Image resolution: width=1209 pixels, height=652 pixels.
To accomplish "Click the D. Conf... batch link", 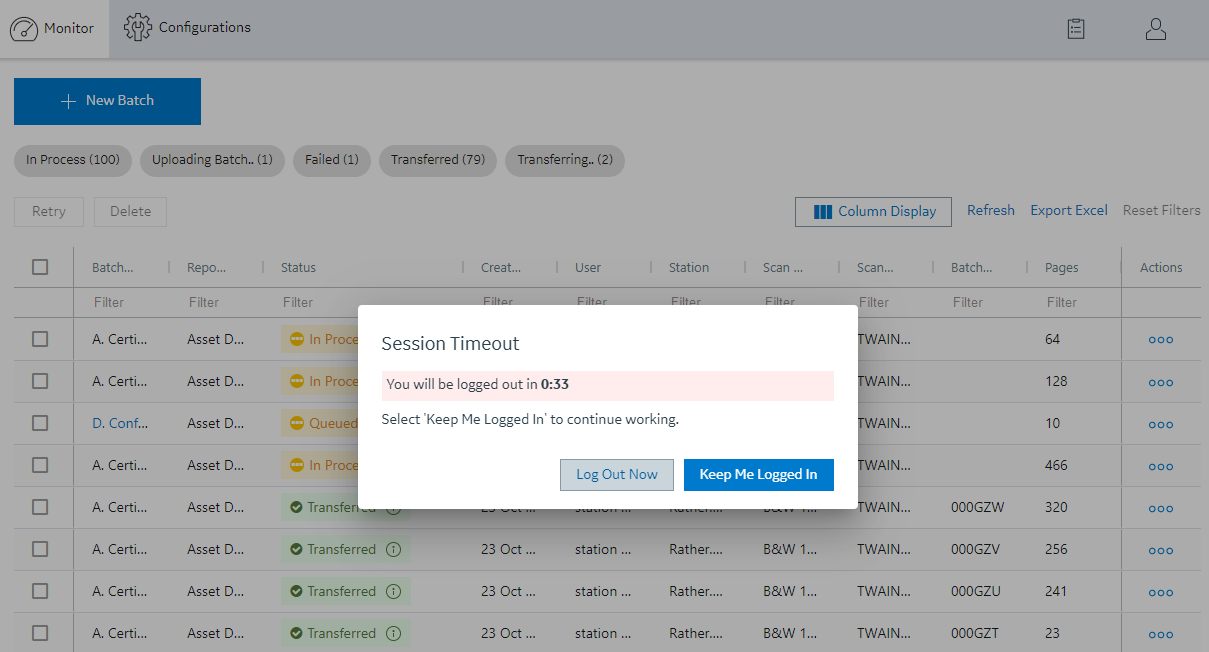I will [120, 423].
